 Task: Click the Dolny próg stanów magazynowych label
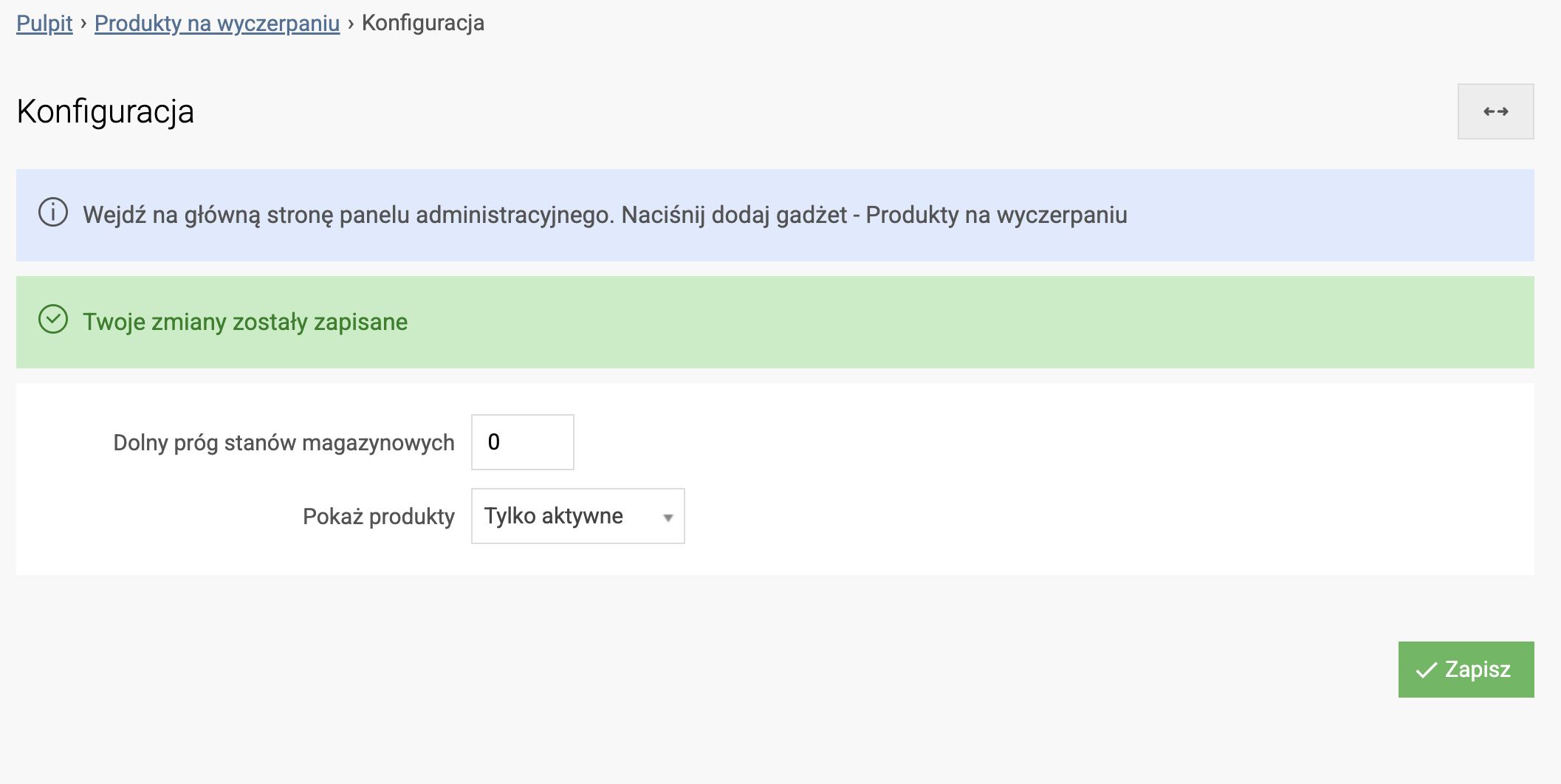(284, 443)
